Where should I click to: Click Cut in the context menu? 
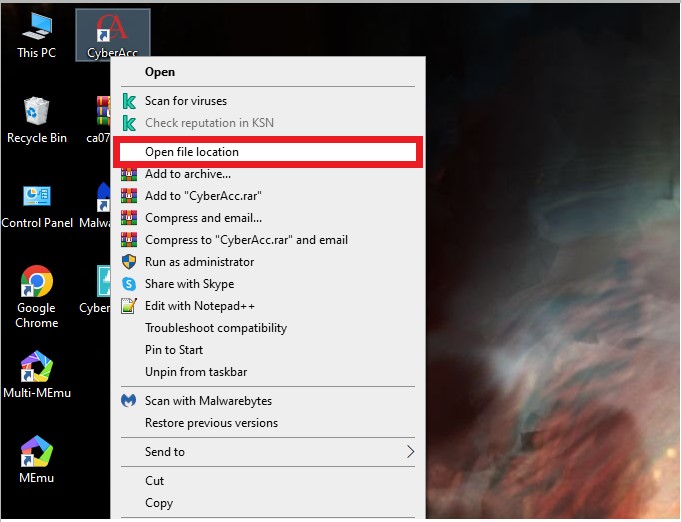[x=155, y=481]
